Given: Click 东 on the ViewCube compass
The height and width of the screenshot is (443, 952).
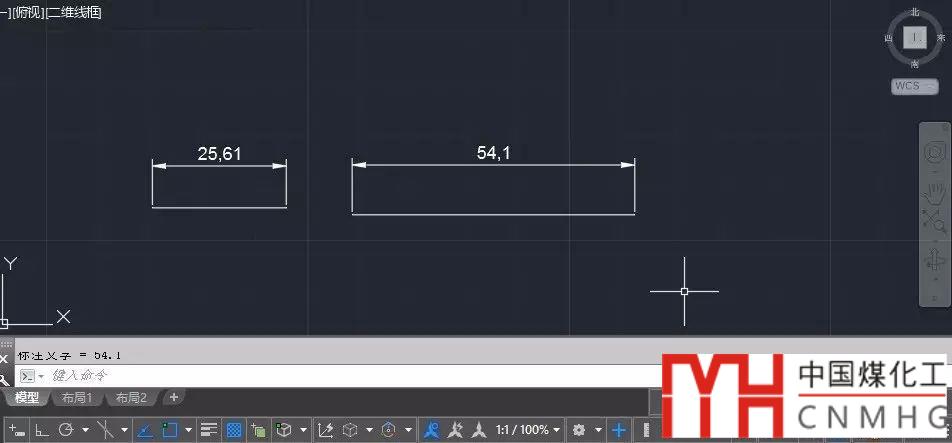Looking at the screenshot, I should click(941, 38).
